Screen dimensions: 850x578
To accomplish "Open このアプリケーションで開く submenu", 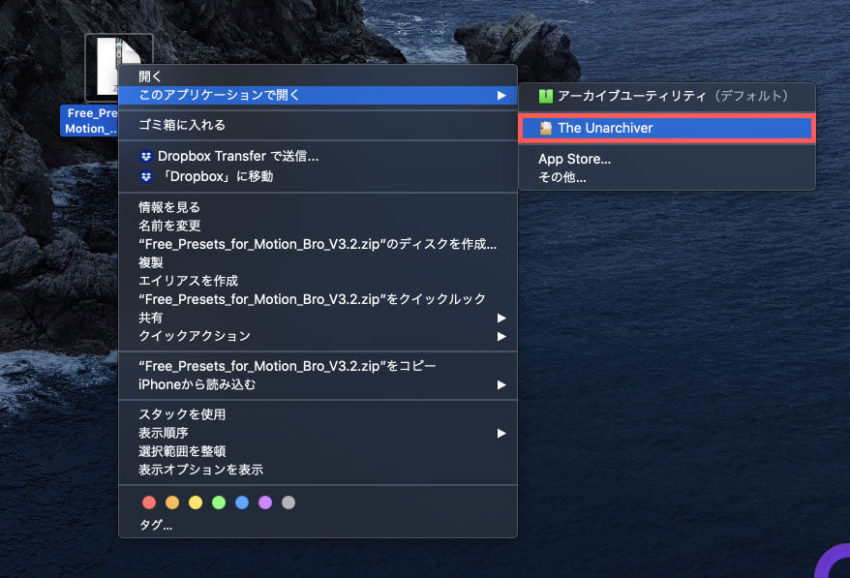I will click(x=318, y=95).
